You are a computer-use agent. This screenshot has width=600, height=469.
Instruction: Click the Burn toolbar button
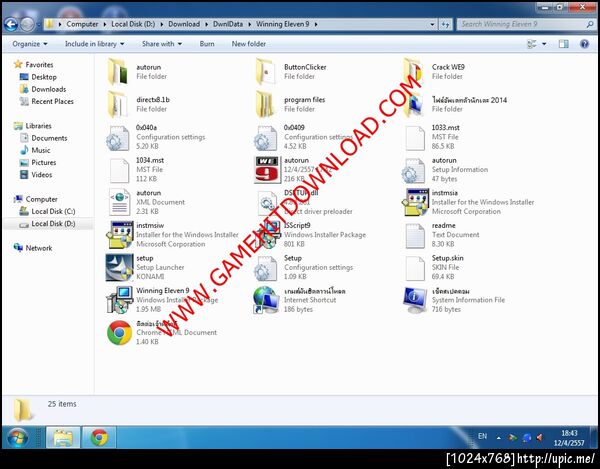point(207,44)
